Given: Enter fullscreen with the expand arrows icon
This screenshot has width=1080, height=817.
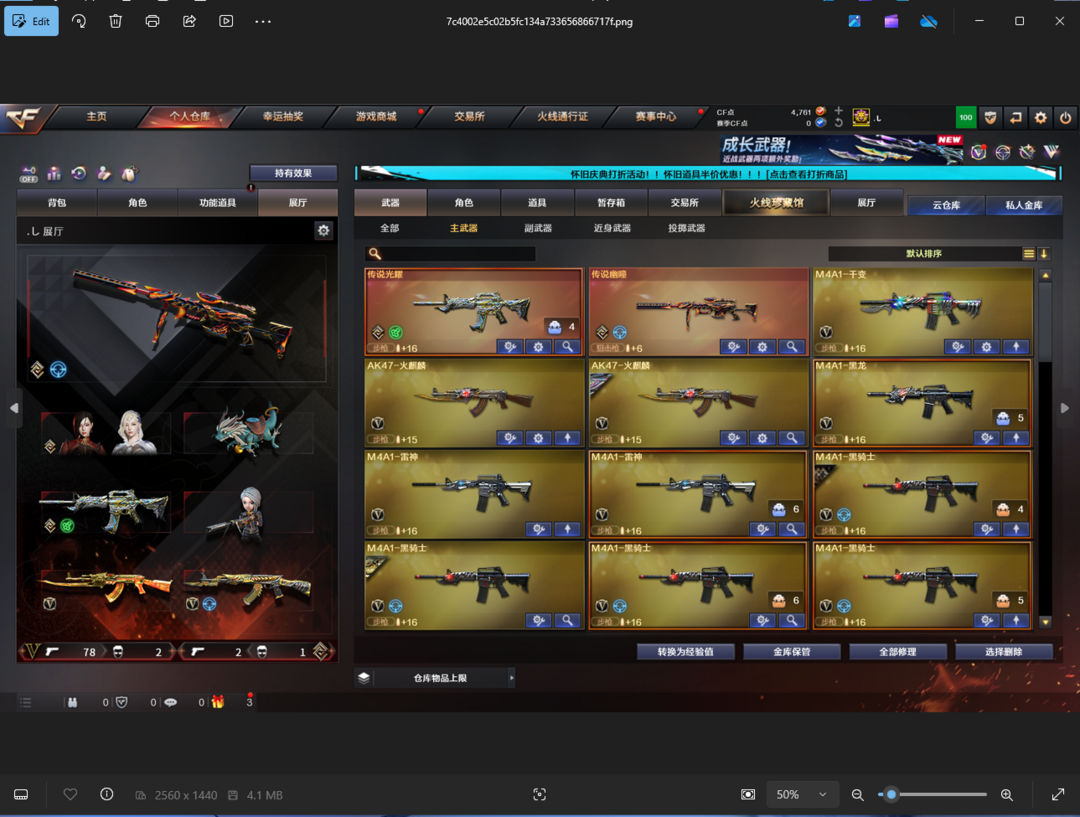Looking at the screenshot, I should (1058, 794).
